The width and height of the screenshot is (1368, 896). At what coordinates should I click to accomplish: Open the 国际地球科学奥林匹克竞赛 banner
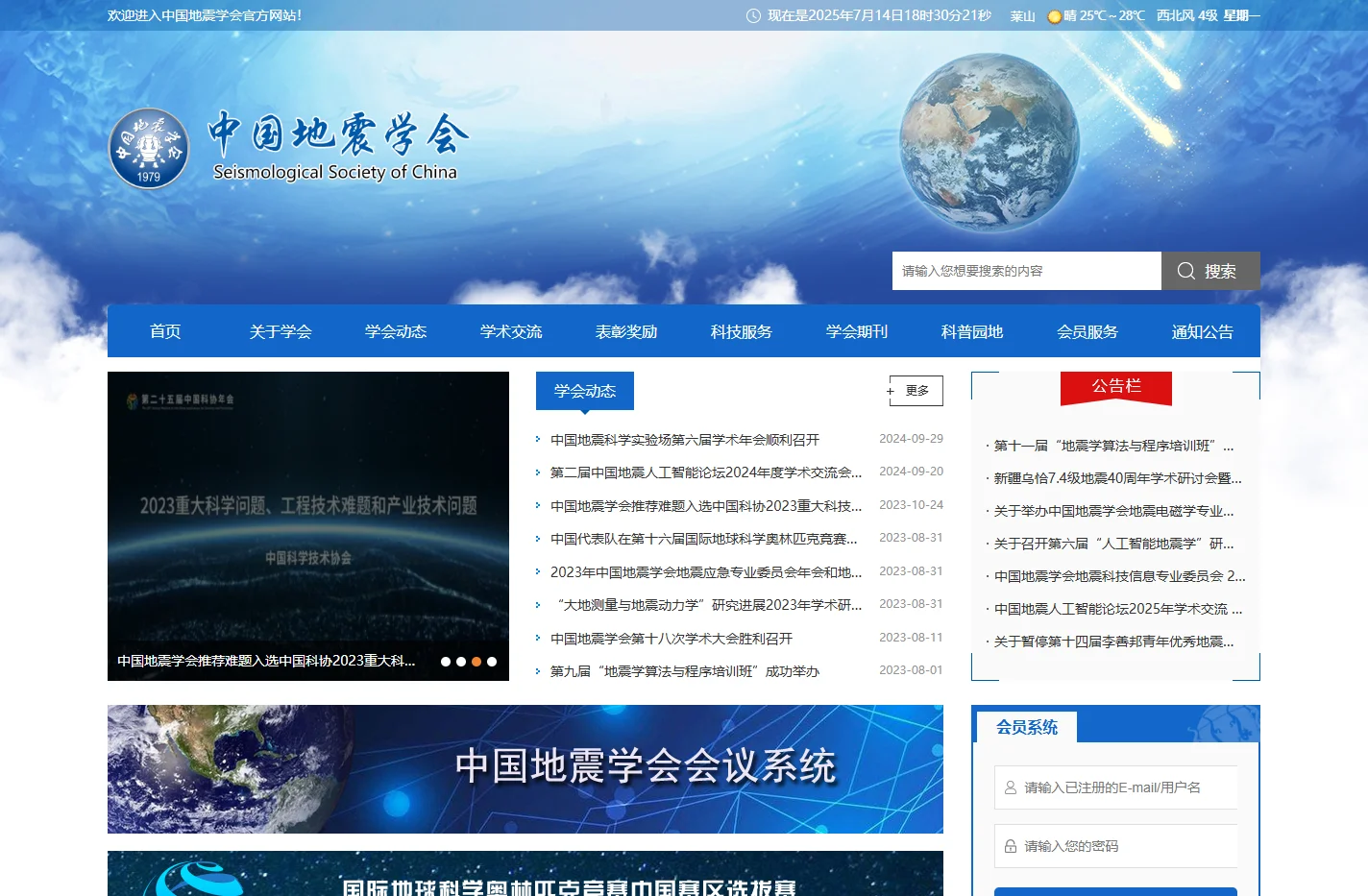[525, 874]
